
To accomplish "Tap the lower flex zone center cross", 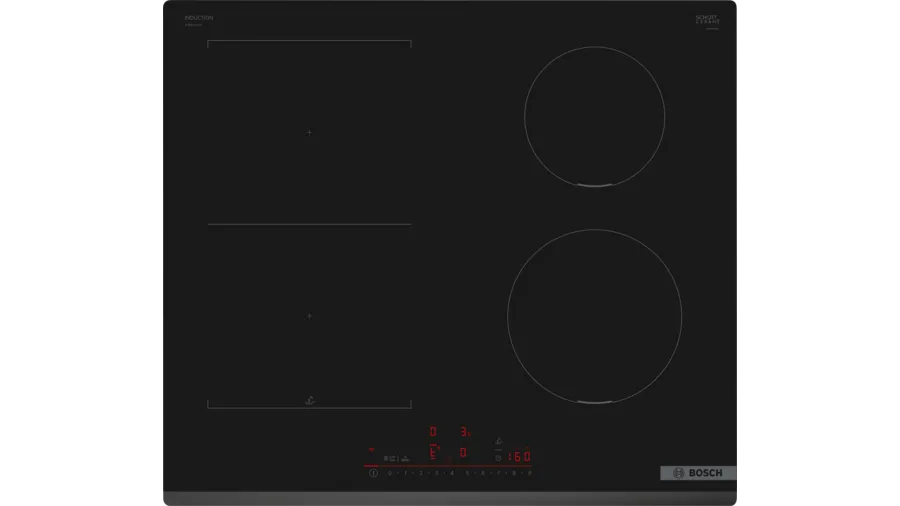I will pyautogui.click(x=309, y=316).
